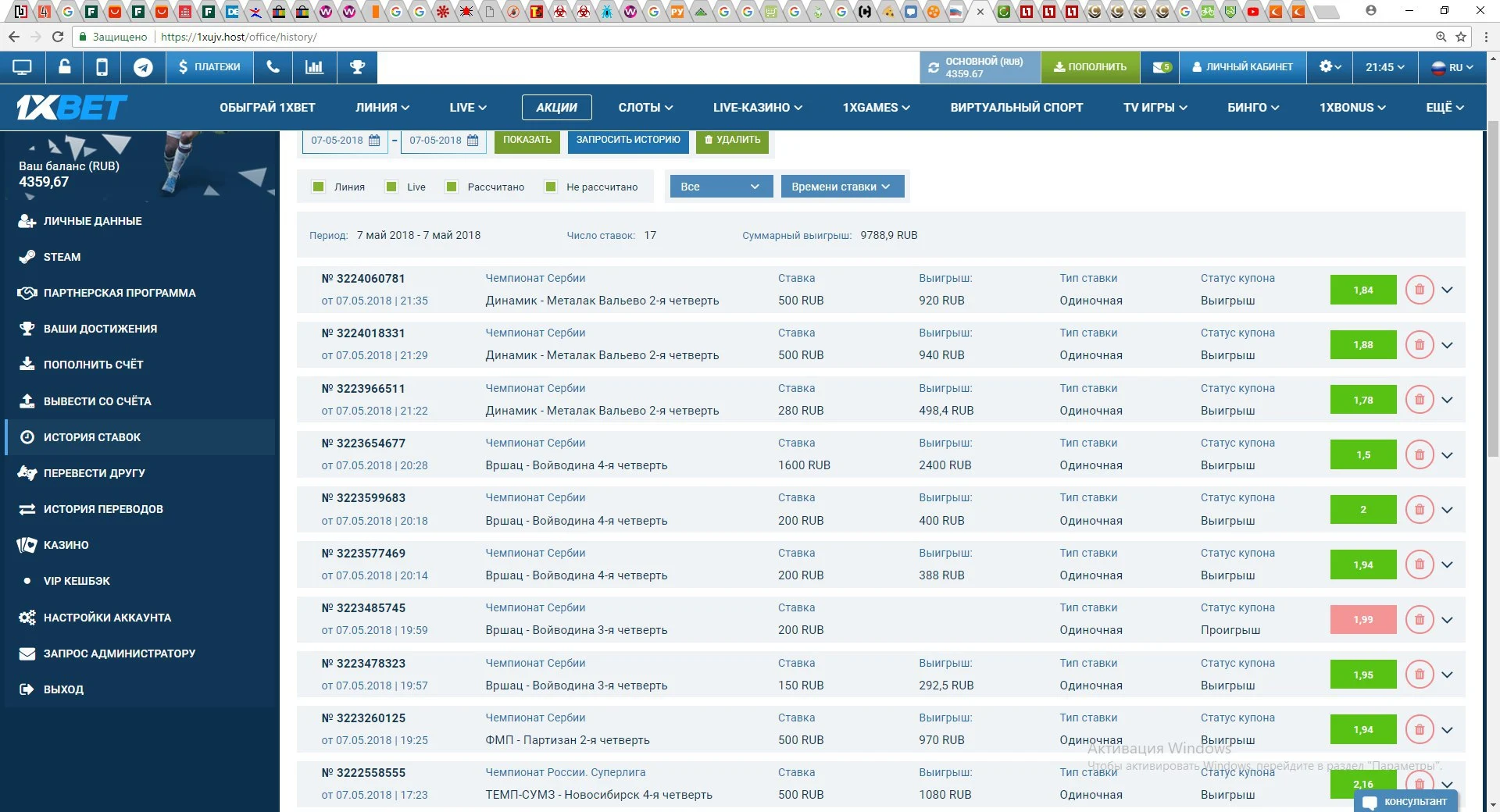The width and height of the screenshot is (1500, 812).
Task: Click the browser back arrow
Action: pyautogui.click(x=13, y=37)
